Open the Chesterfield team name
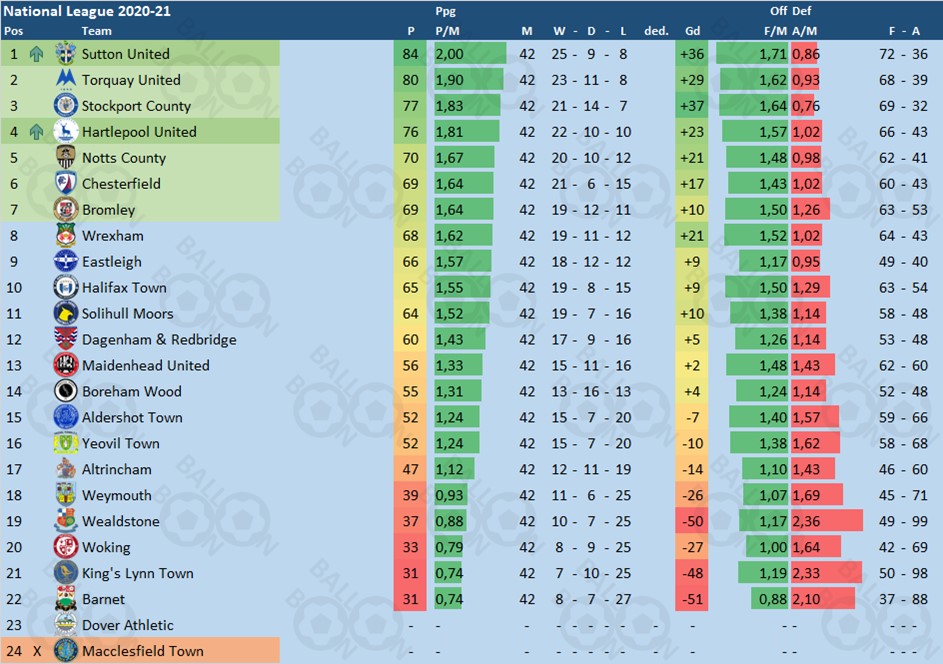 coord(121,184)
